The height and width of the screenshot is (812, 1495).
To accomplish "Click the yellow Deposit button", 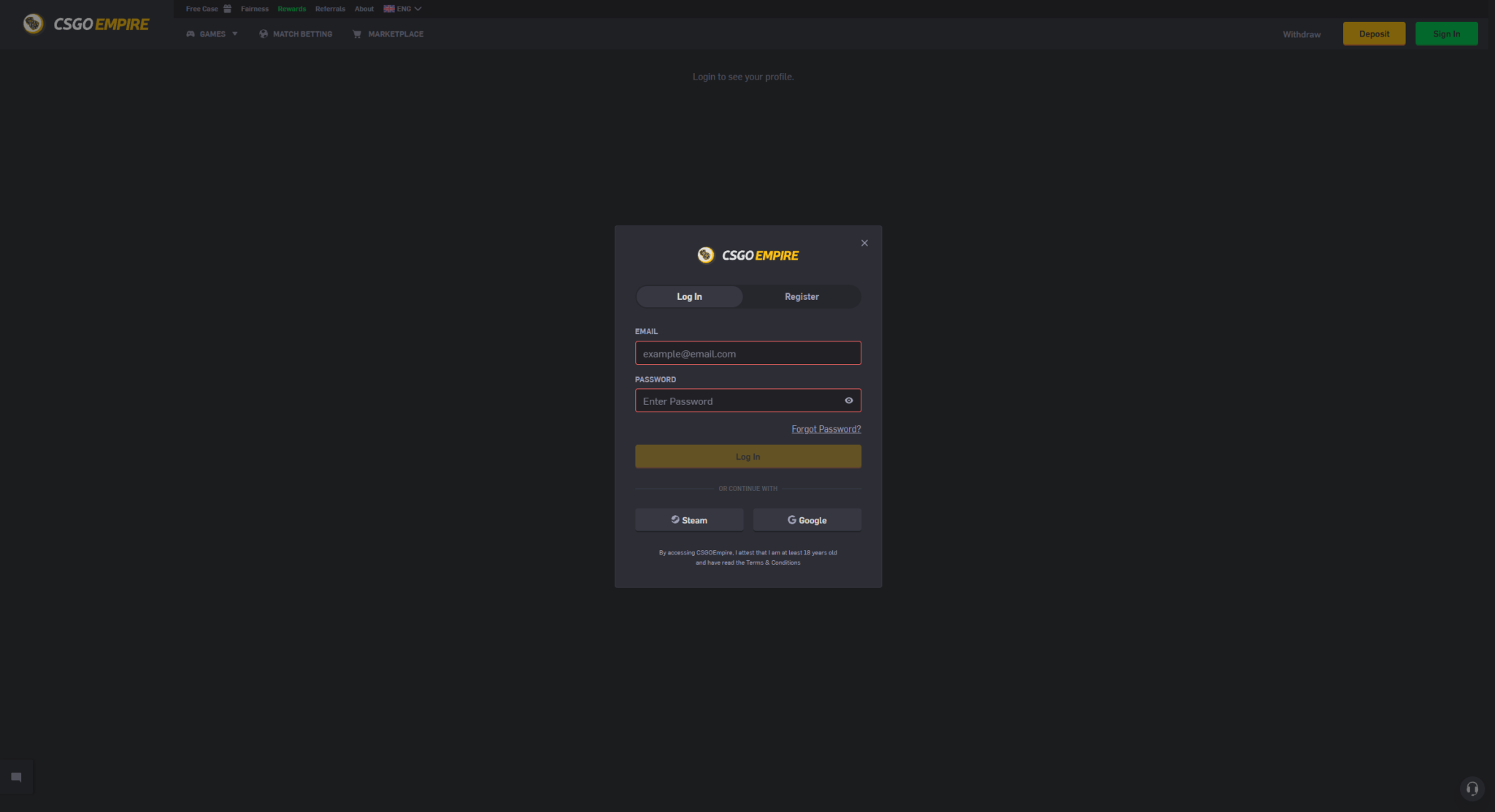I will point(1374,34).
